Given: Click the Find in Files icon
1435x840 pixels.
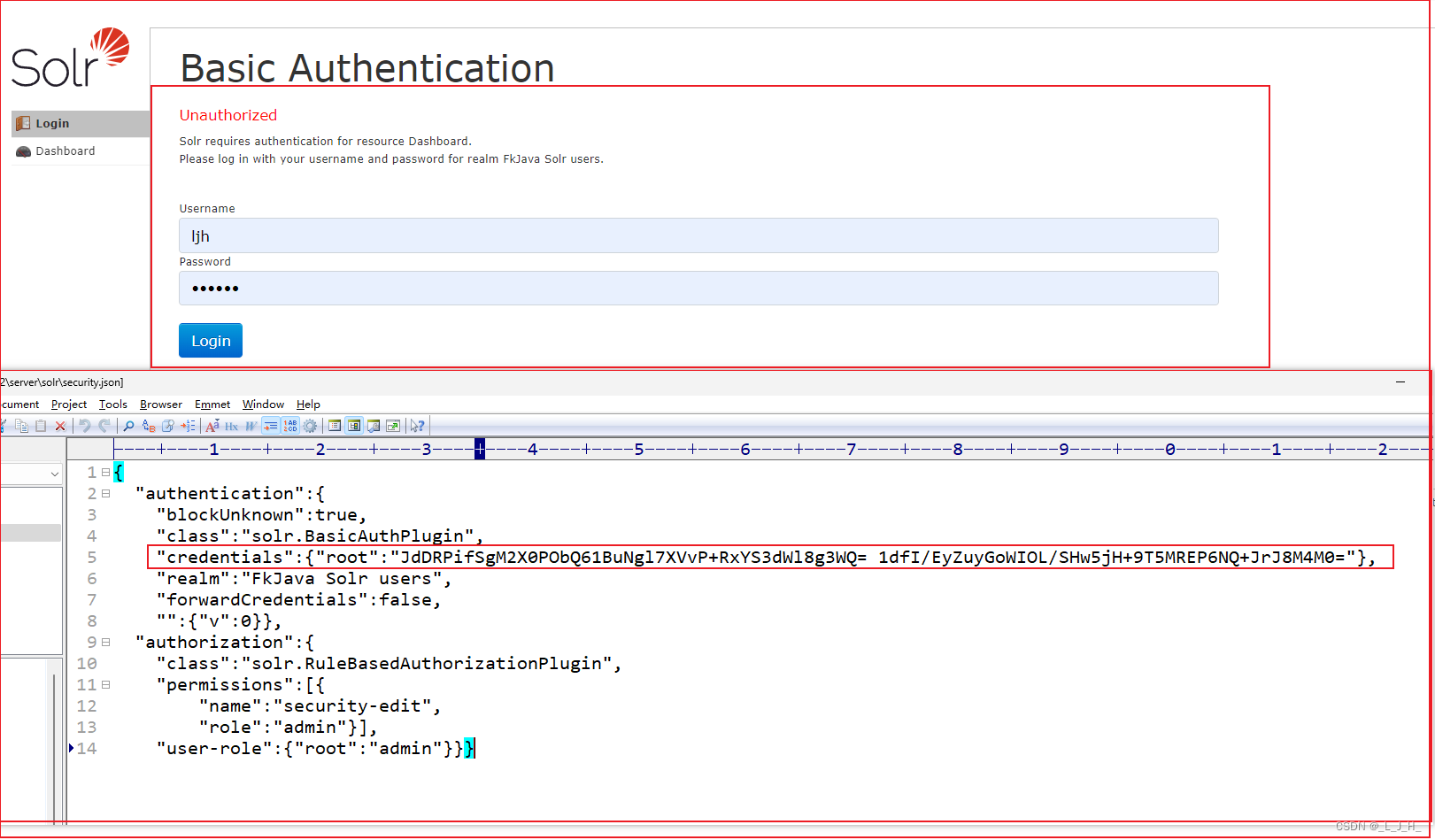Looking at the screenshot, I should click(x=168, y=426).
